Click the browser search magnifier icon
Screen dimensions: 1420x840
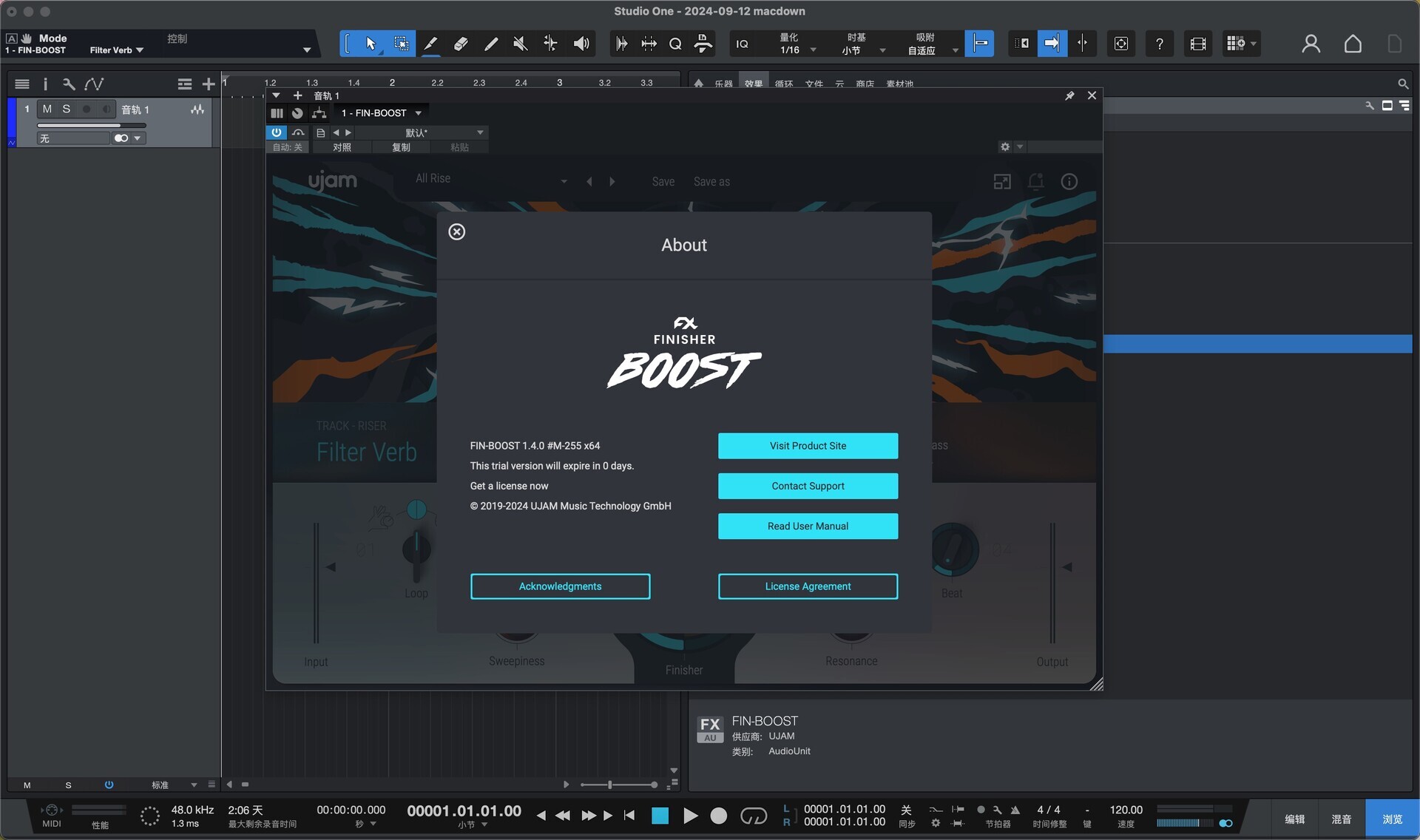[1402, 84]
